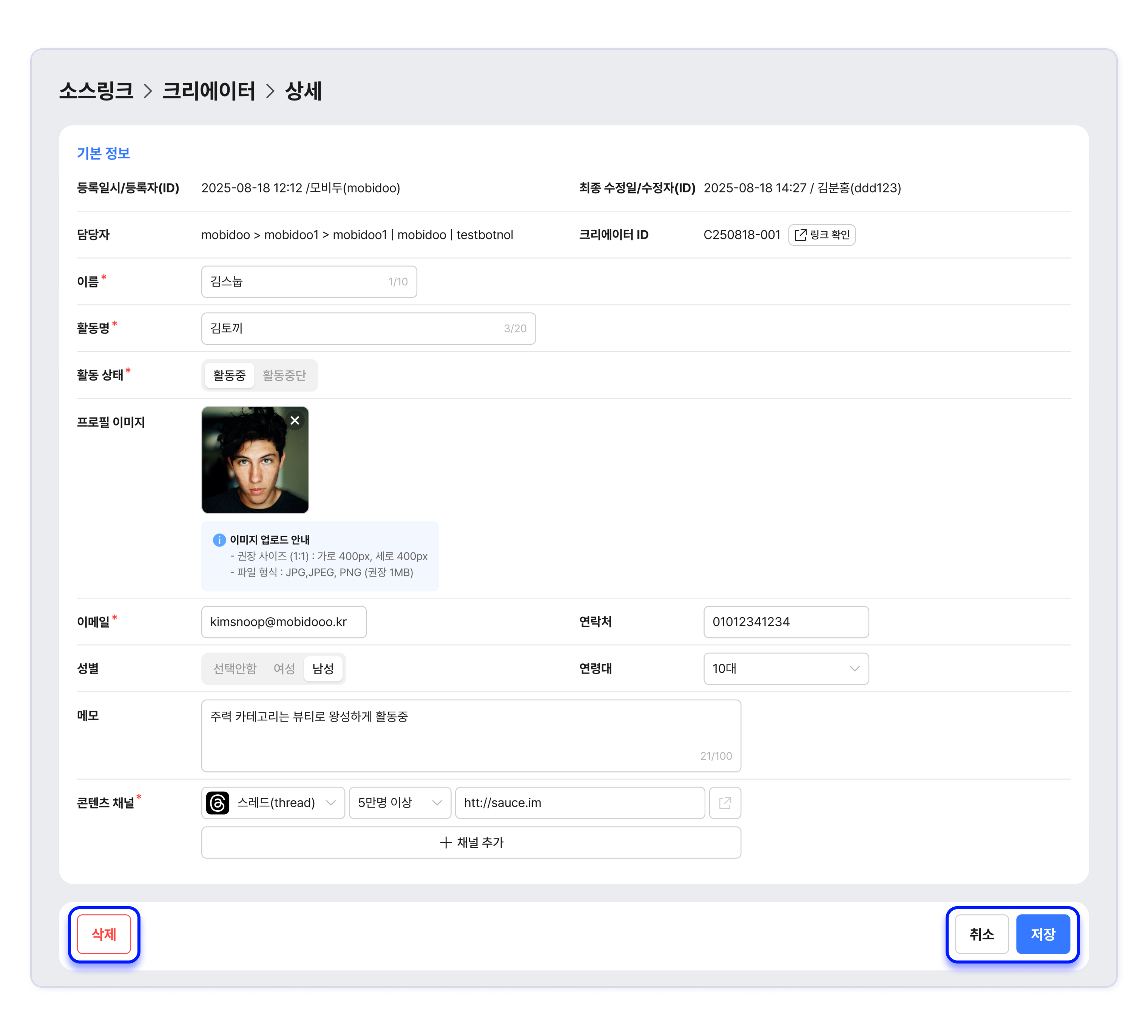Image resolution: width=1148 pixels, height=1036 pixels.
Task: Remove profile image with X icon
Action: click(x=295, y=421)
